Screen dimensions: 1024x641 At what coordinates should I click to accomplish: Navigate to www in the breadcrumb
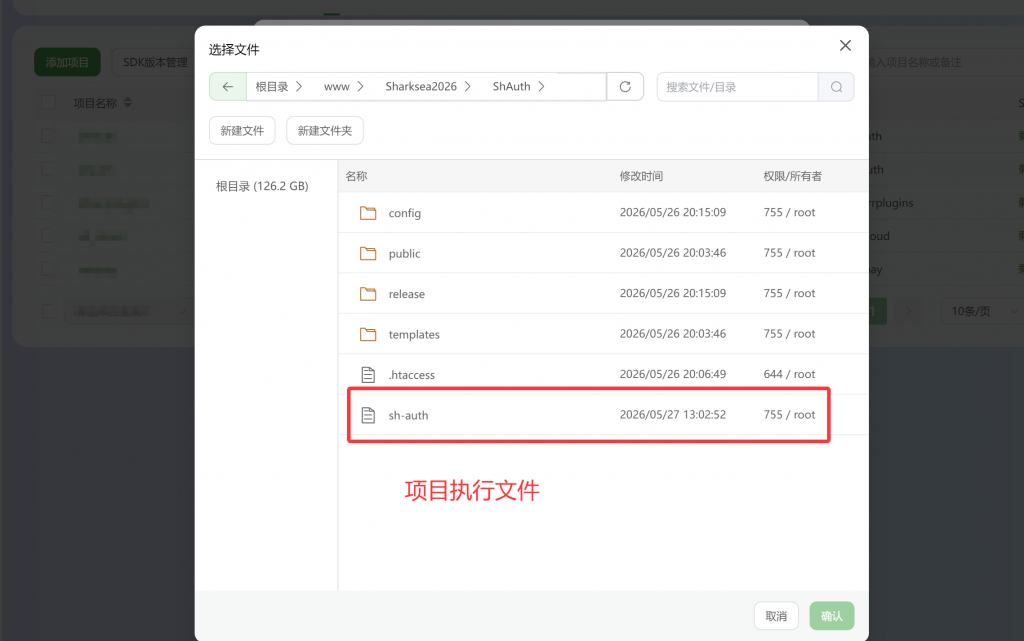click(336, 87)
